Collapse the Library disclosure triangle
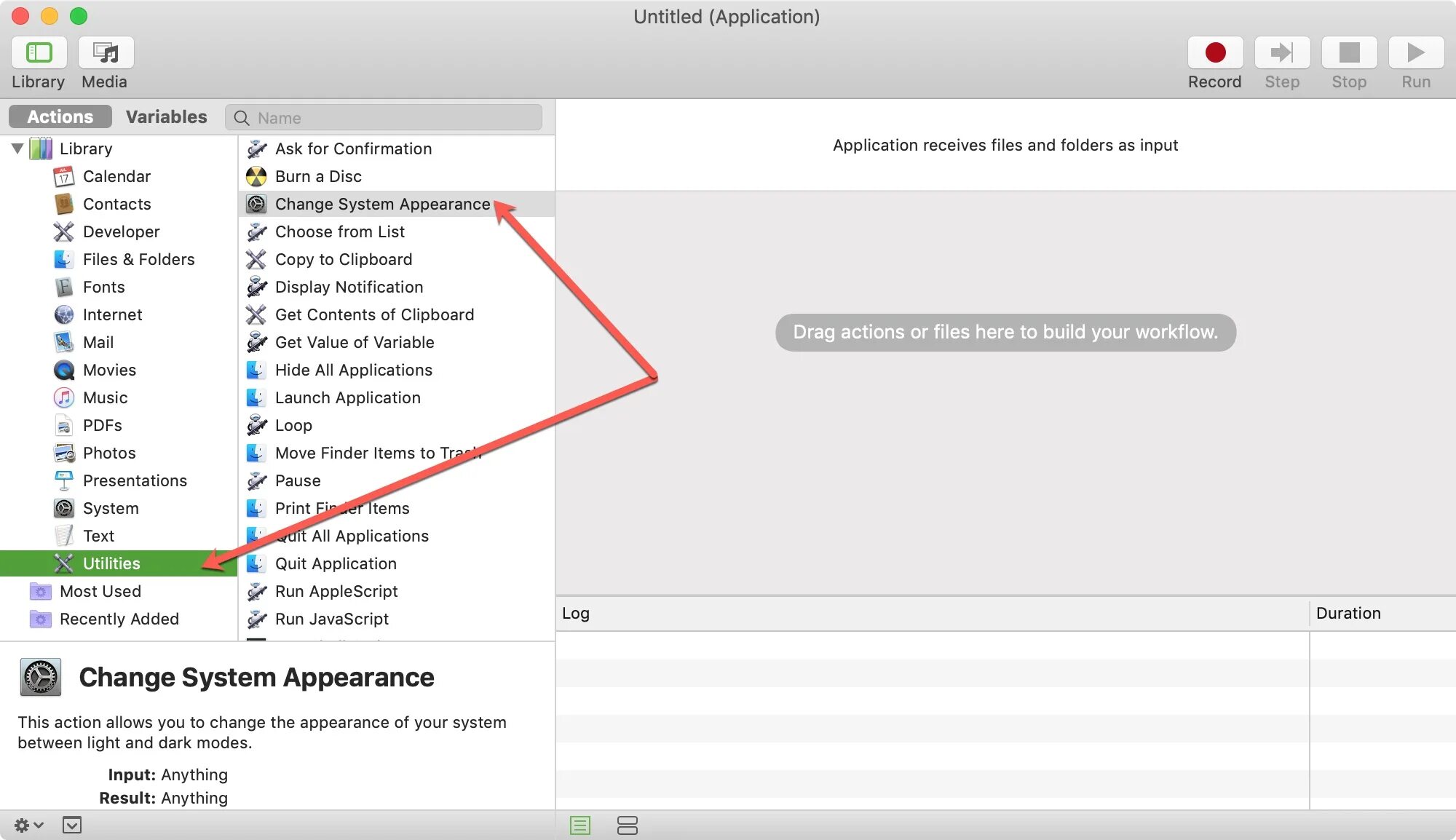Image resolution: width=1456 pixels, height=840 pixels. 17,148
